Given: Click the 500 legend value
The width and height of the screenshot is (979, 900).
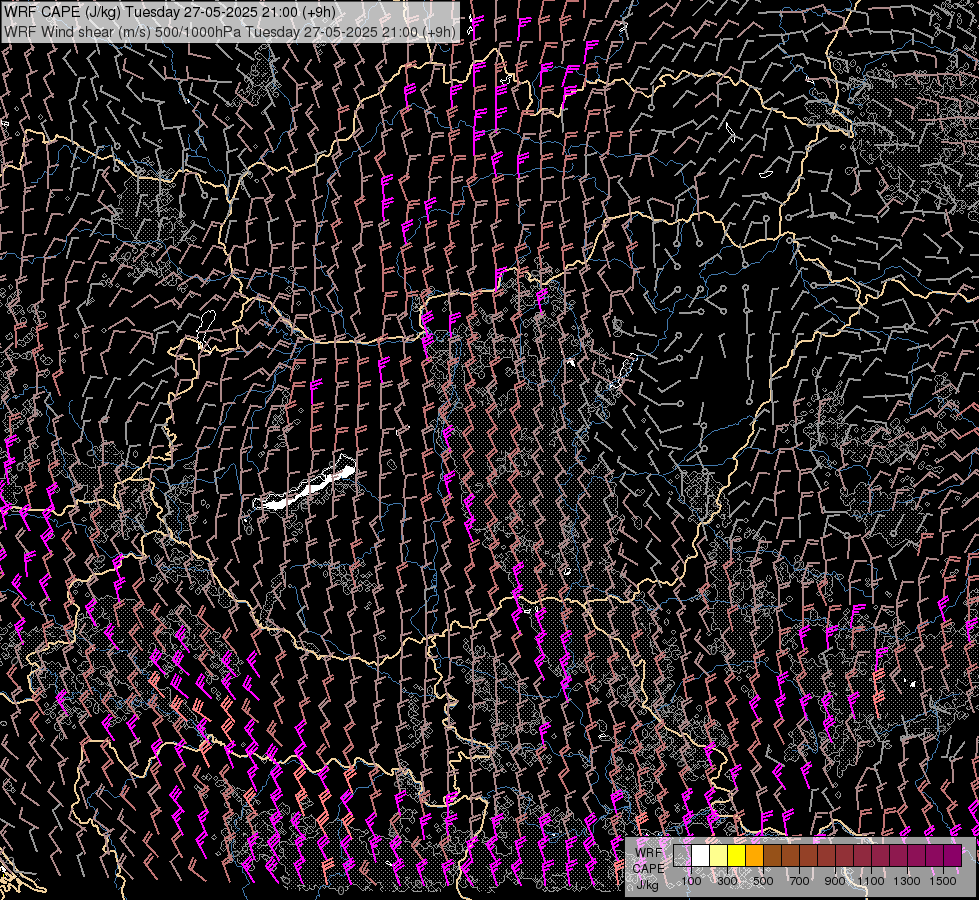Looking at the screenshot, I should point(763,881).
